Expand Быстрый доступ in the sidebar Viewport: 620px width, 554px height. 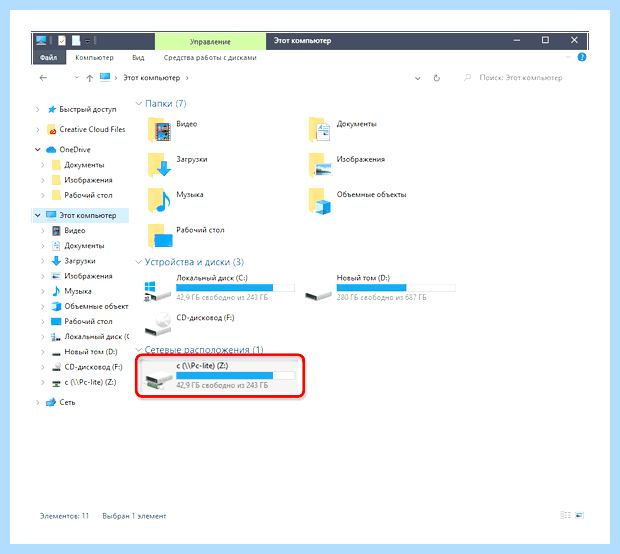click(38, 109)
